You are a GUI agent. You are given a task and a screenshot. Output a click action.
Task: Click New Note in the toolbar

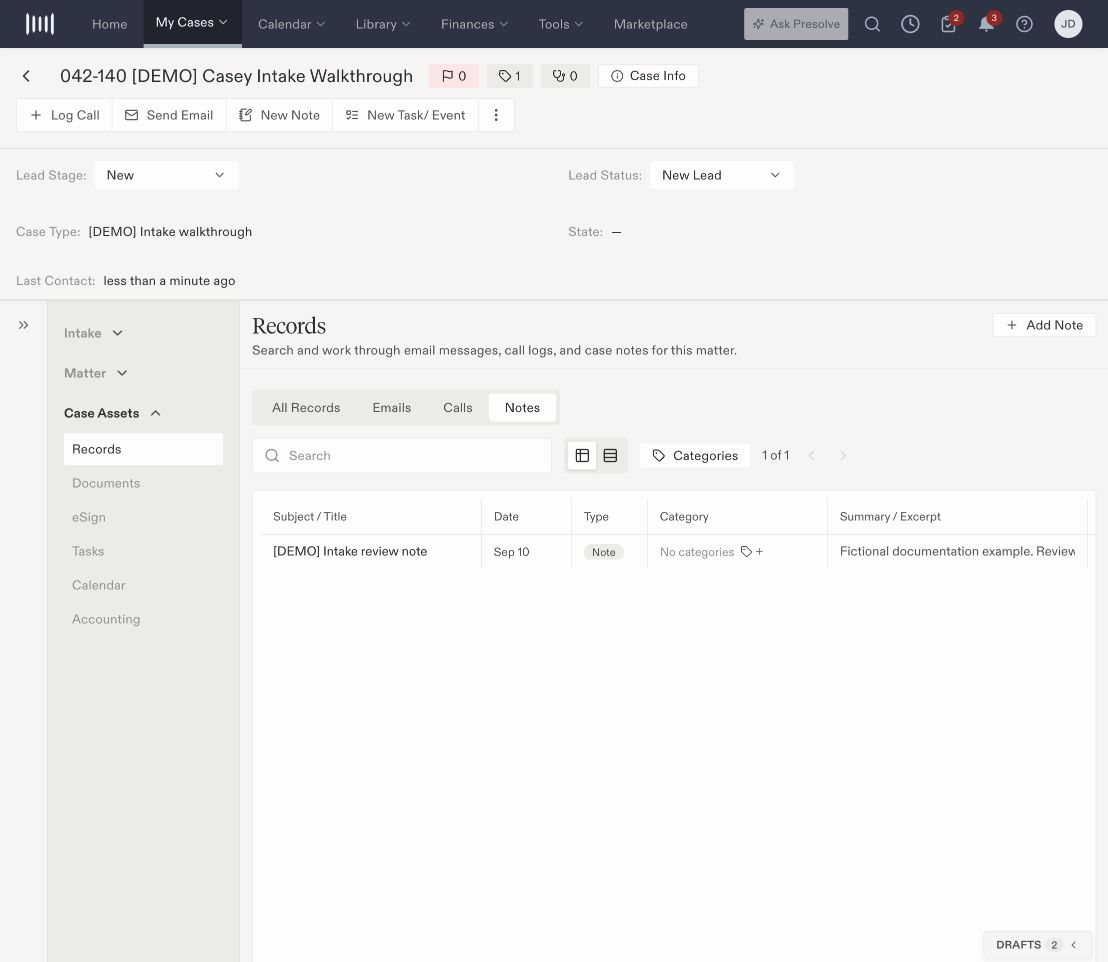[x=279, y=115]
